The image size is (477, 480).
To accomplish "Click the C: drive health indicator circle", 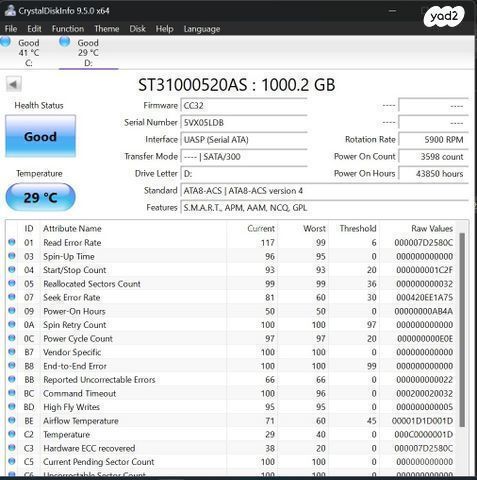I will (x=5, y=42).
